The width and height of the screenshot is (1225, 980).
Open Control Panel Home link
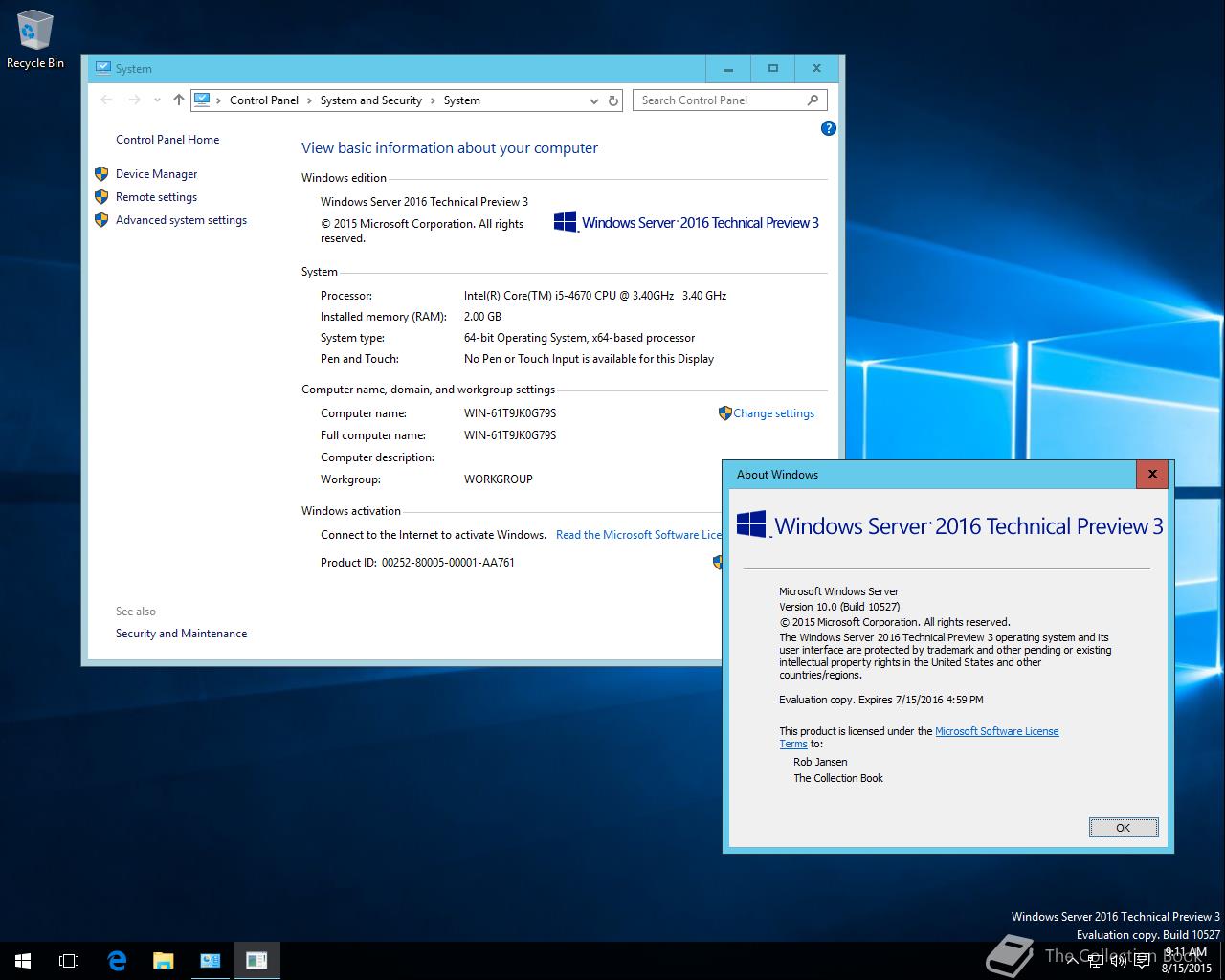[x=167, y=140]
